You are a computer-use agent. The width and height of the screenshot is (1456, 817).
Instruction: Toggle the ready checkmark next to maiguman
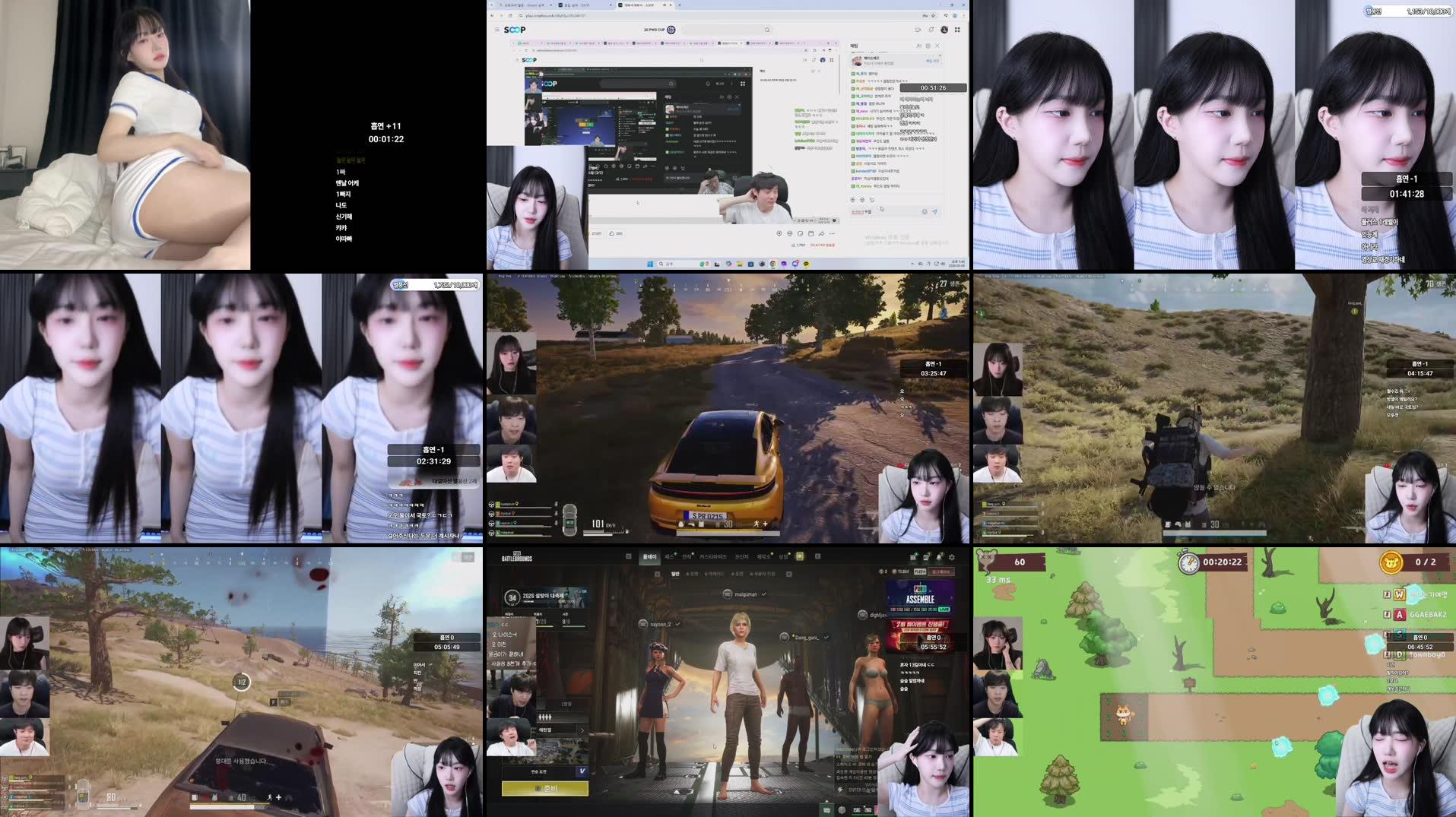(763, 594)
